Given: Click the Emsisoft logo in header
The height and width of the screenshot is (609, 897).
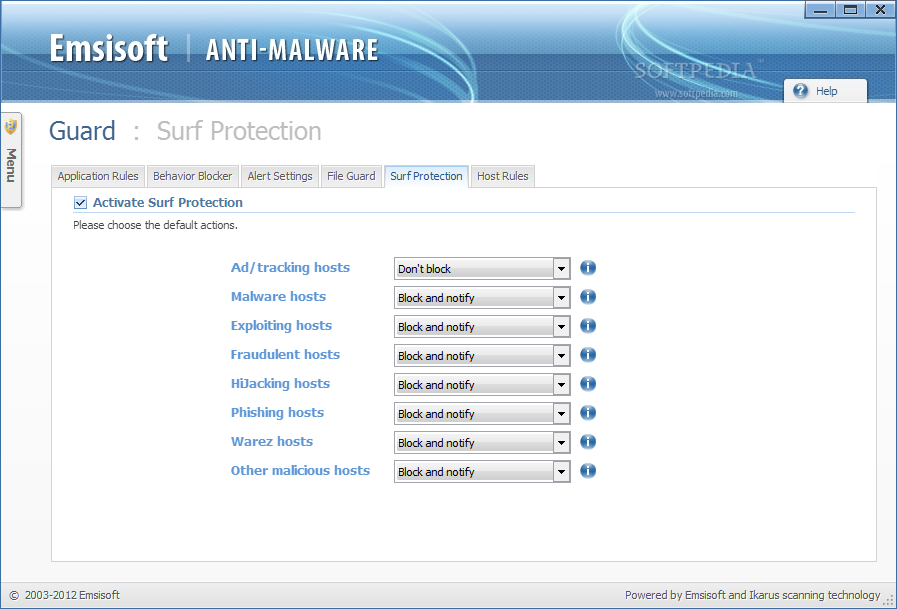Looking at the screenshot, I should point(109,48).
